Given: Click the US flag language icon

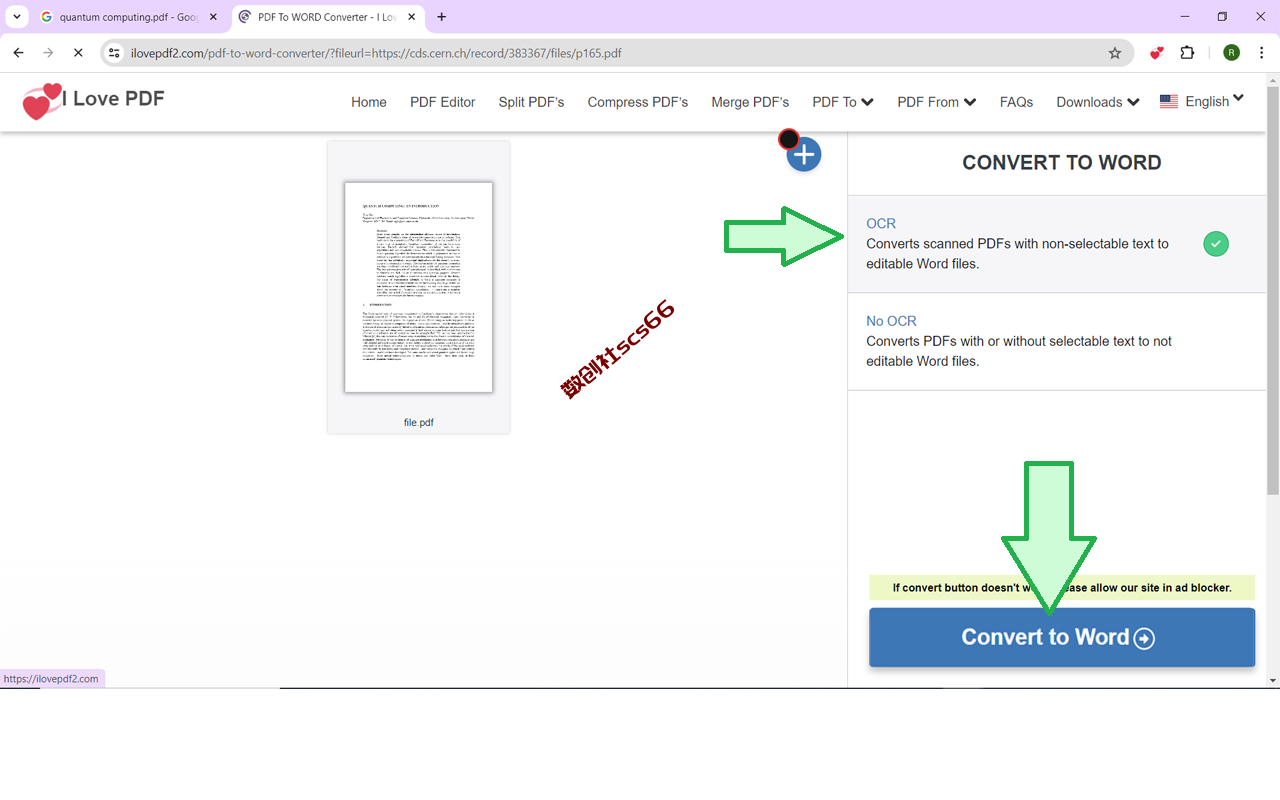Looking at the screenshot, I should tap(1169, 102).
